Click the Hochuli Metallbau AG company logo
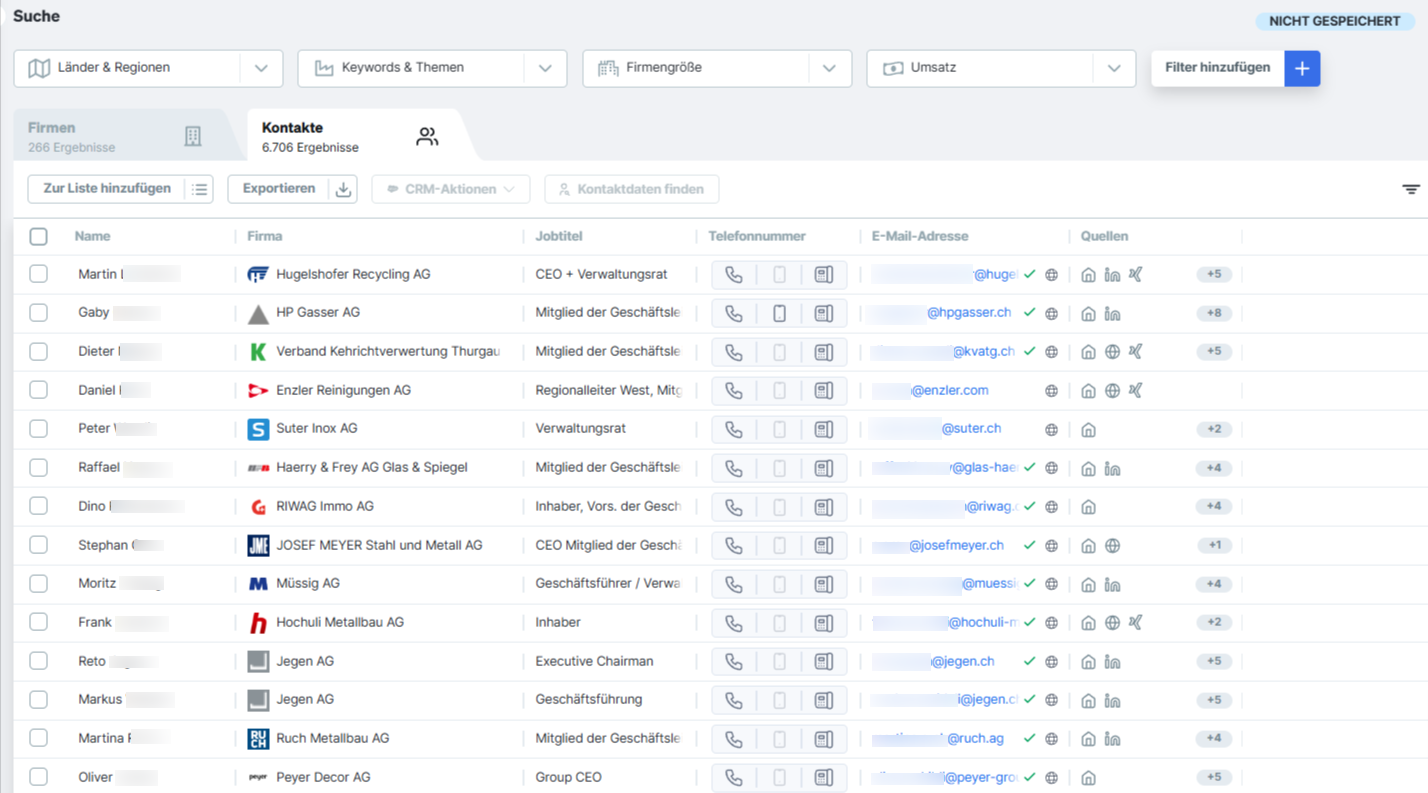This screenshot has height=793, width=1428. tap(258, 623)
